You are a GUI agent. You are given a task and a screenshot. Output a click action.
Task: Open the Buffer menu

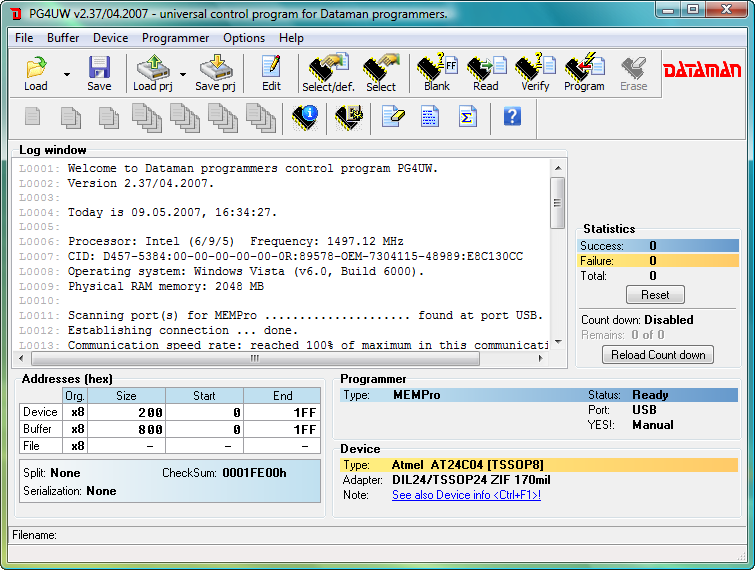[x=63, y=38]
